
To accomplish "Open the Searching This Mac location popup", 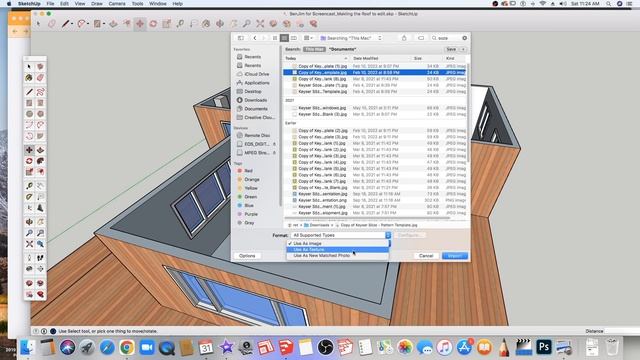I will (351, 38).
